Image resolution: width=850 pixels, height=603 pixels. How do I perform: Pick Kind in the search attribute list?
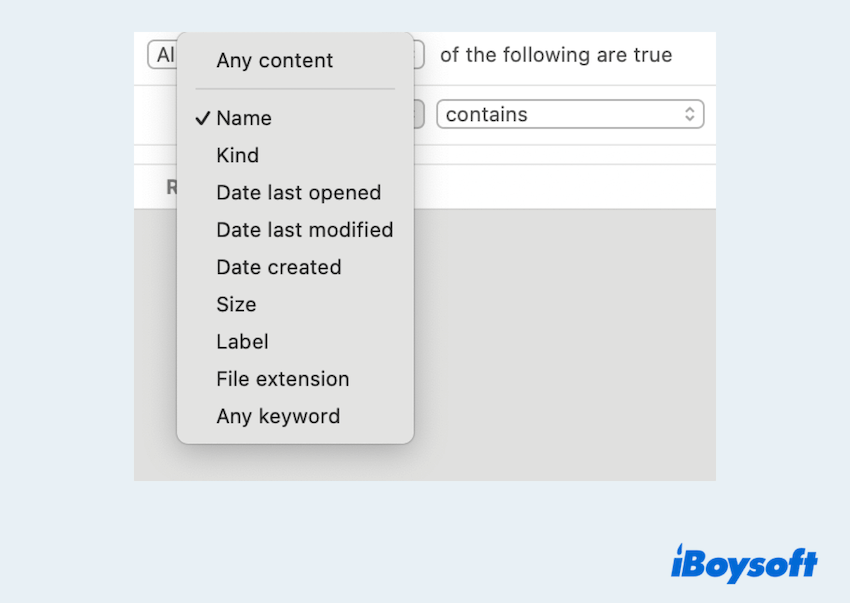coord(237,156)
